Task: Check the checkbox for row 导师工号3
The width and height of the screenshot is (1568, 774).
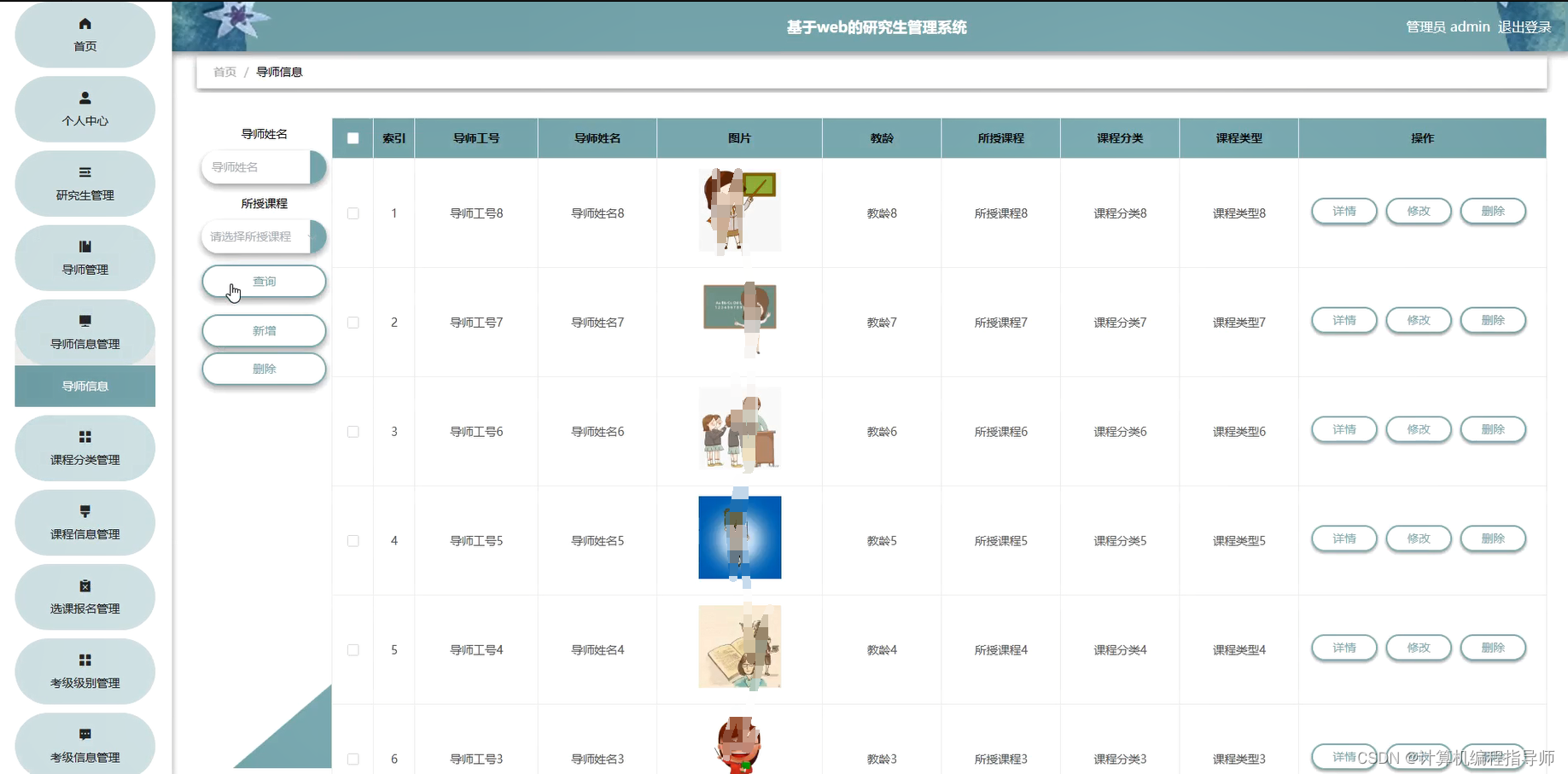Action: point(353,759)
